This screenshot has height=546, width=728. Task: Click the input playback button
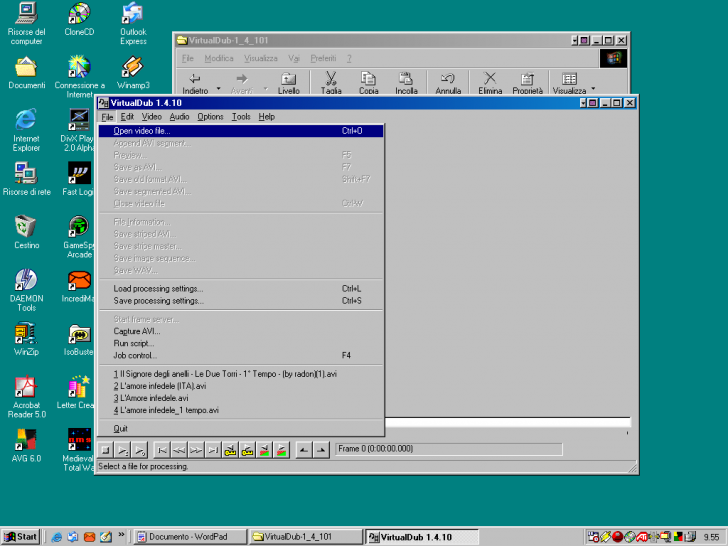point(123,450)
